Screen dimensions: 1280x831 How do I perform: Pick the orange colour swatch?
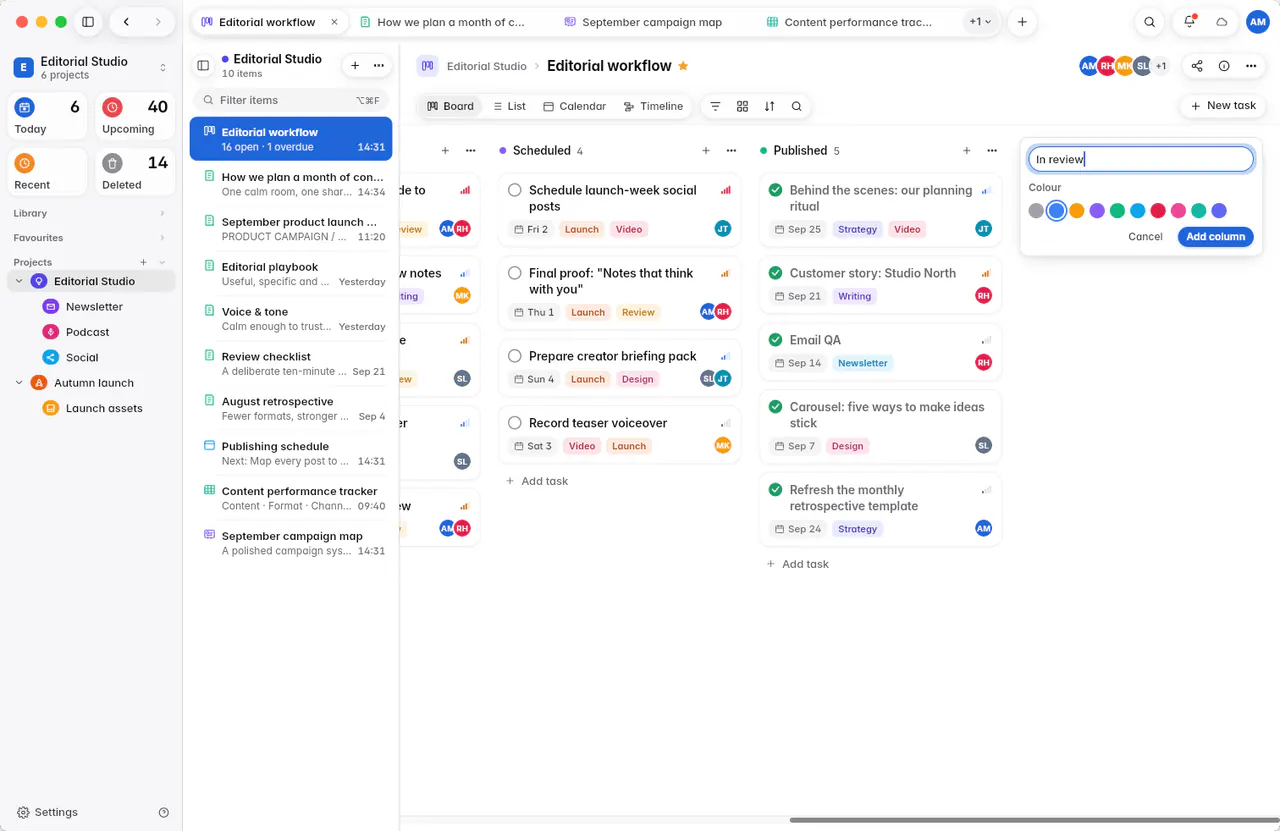pyautogui.click(x=1077, y=211)
